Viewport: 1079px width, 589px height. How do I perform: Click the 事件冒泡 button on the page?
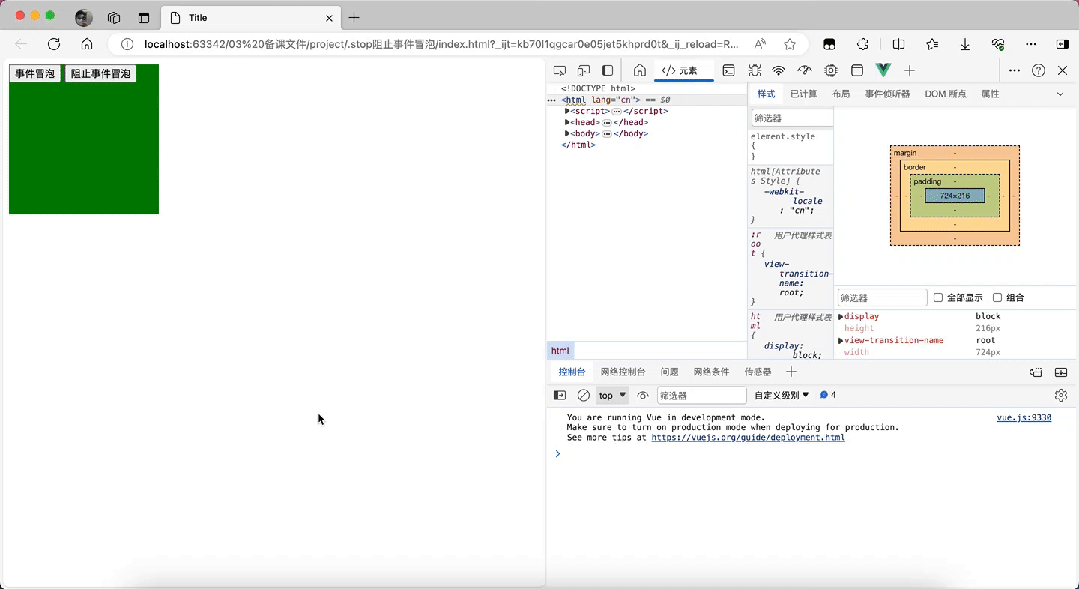click(35, 74)
